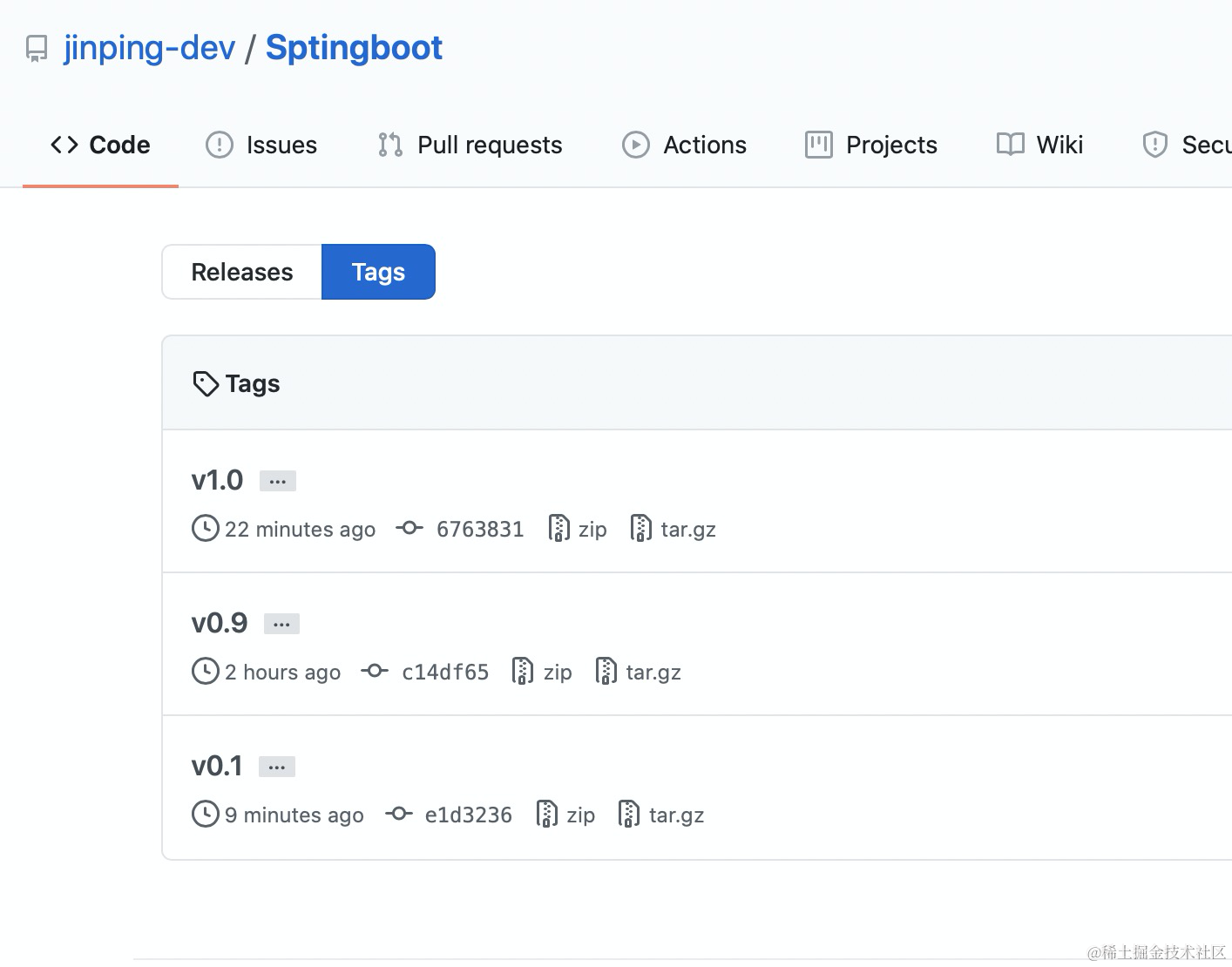
Task: Open the Wiki tab
Action: tap(1039, 145)
